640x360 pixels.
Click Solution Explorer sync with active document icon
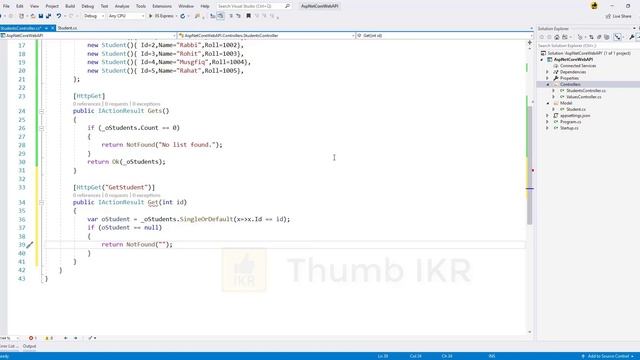(x=591, y=37)
